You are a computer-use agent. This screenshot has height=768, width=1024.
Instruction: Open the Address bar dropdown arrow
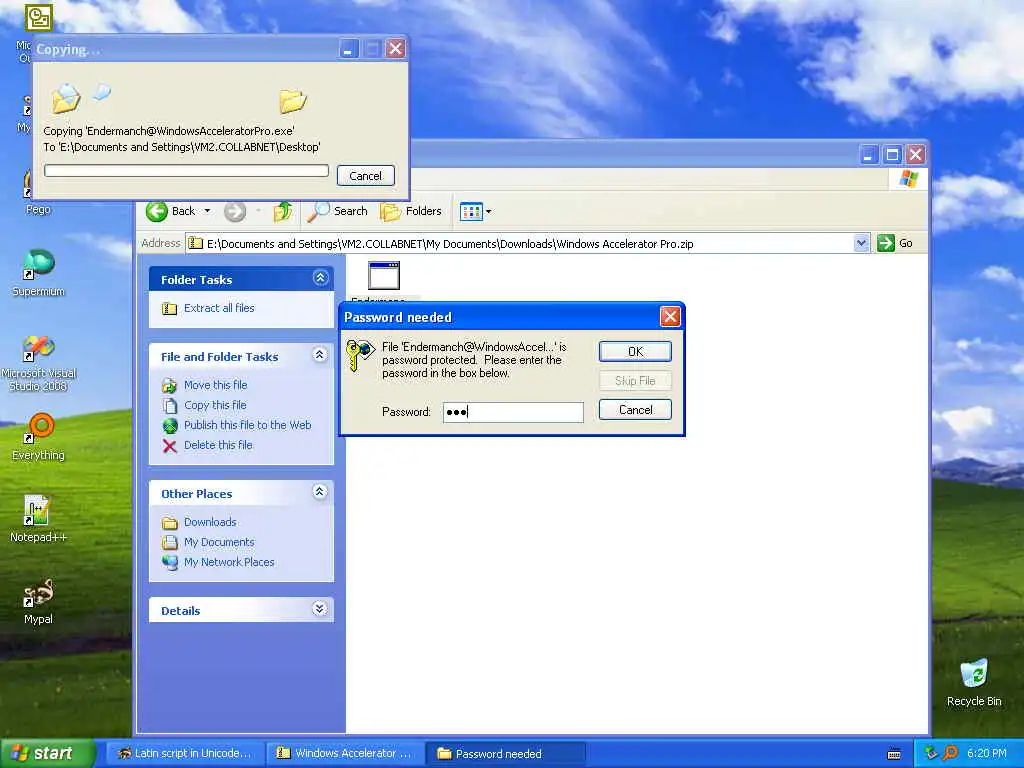(x=861, y=244)
